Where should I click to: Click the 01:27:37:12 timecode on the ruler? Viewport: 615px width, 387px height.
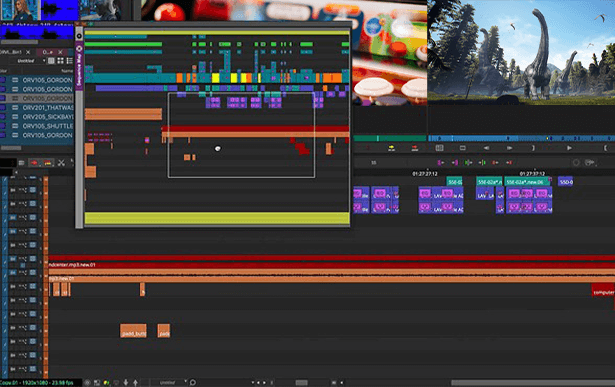pyautogui.click(x=532, y=173)
